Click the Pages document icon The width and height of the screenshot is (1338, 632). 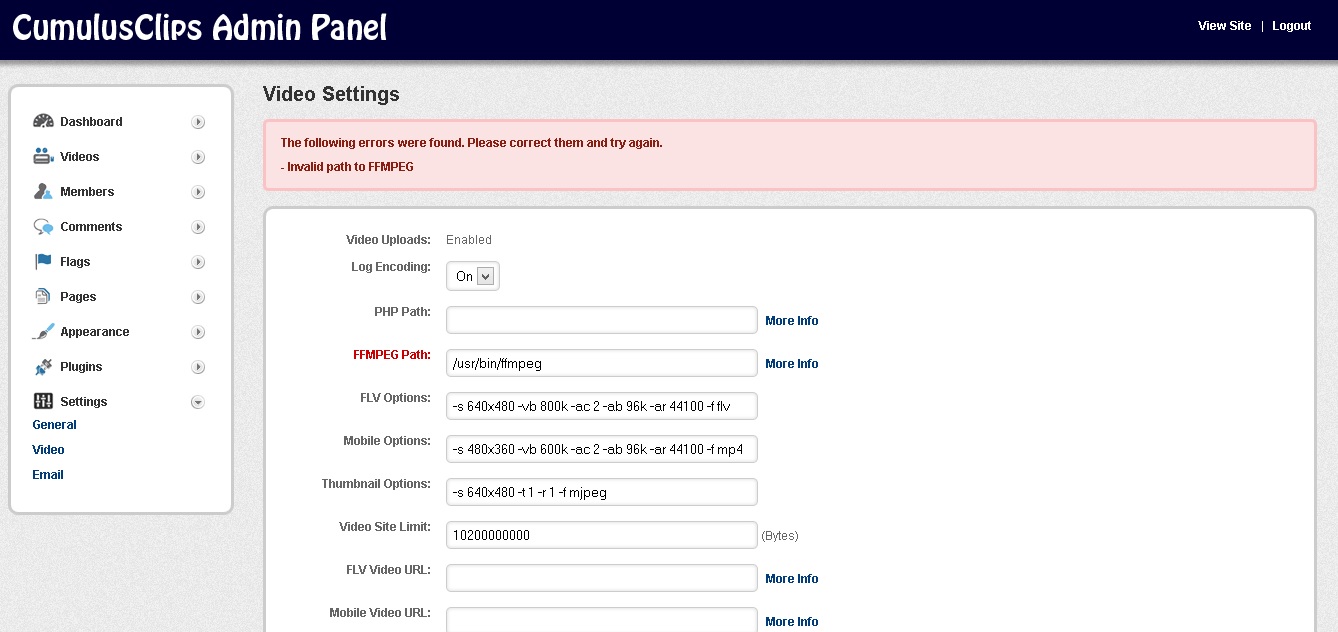coord(42,296)
